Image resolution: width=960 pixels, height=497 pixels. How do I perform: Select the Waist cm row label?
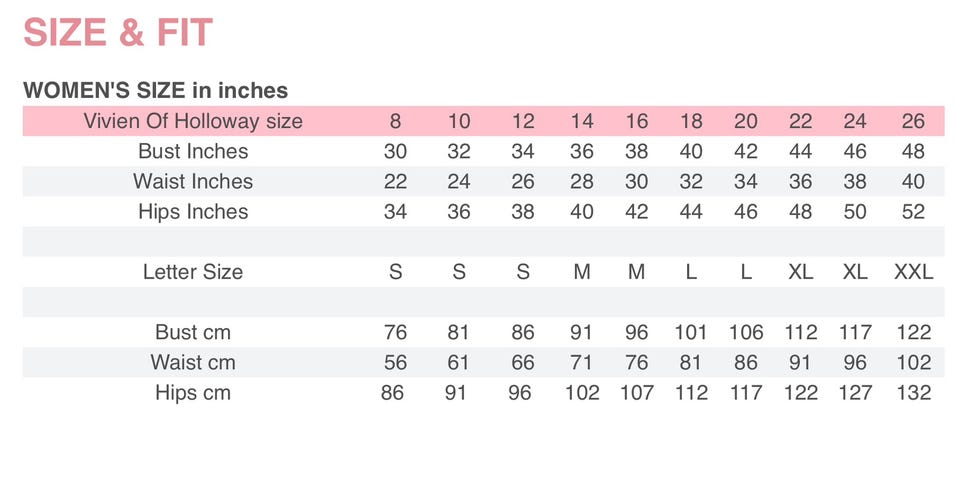(193, 362)
